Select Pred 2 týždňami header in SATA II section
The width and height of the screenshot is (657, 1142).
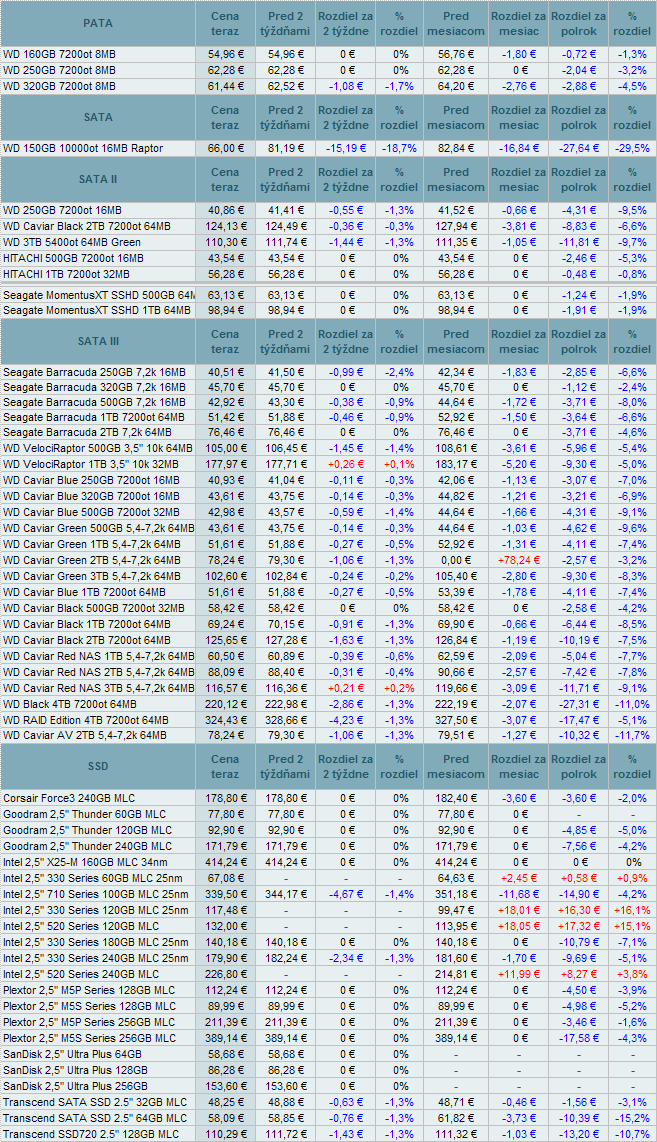pyautogui.click(x=285, y=179)
